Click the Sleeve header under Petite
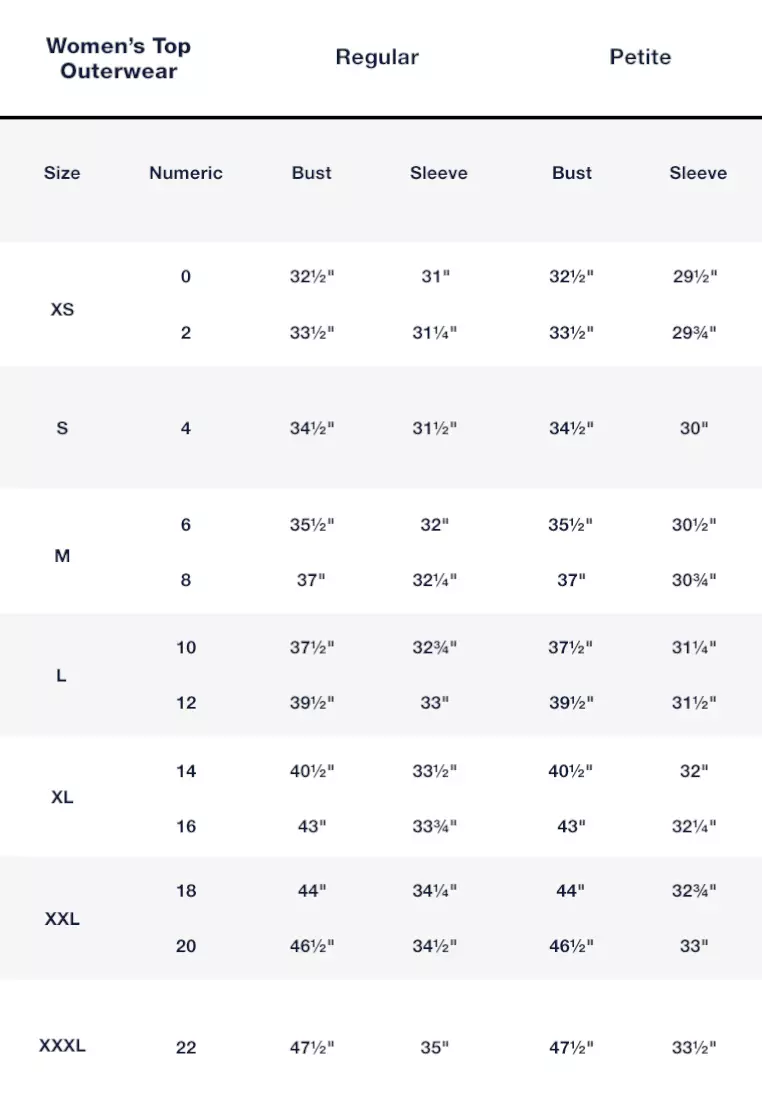The image size is (762, 1100). [x=698, y=173]
